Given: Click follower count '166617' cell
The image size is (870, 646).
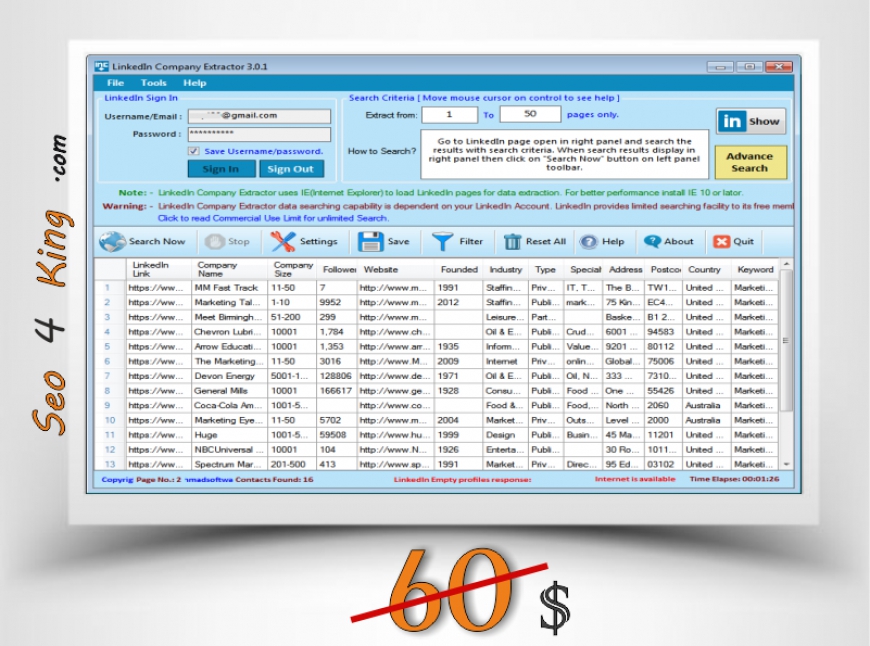Looking at the screenshot, I should (x=336, y=391).
